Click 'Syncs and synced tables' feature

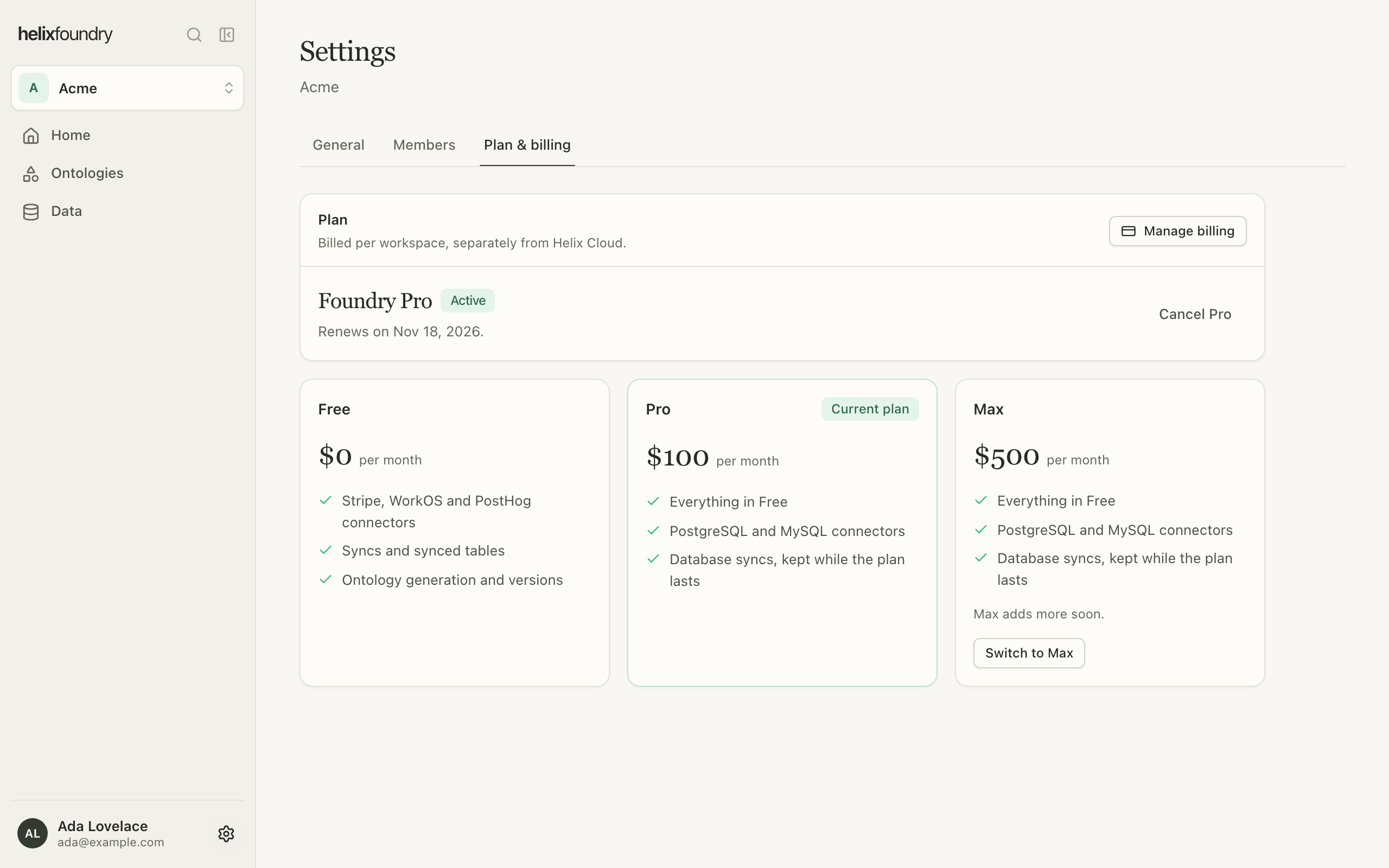[423, 551]
